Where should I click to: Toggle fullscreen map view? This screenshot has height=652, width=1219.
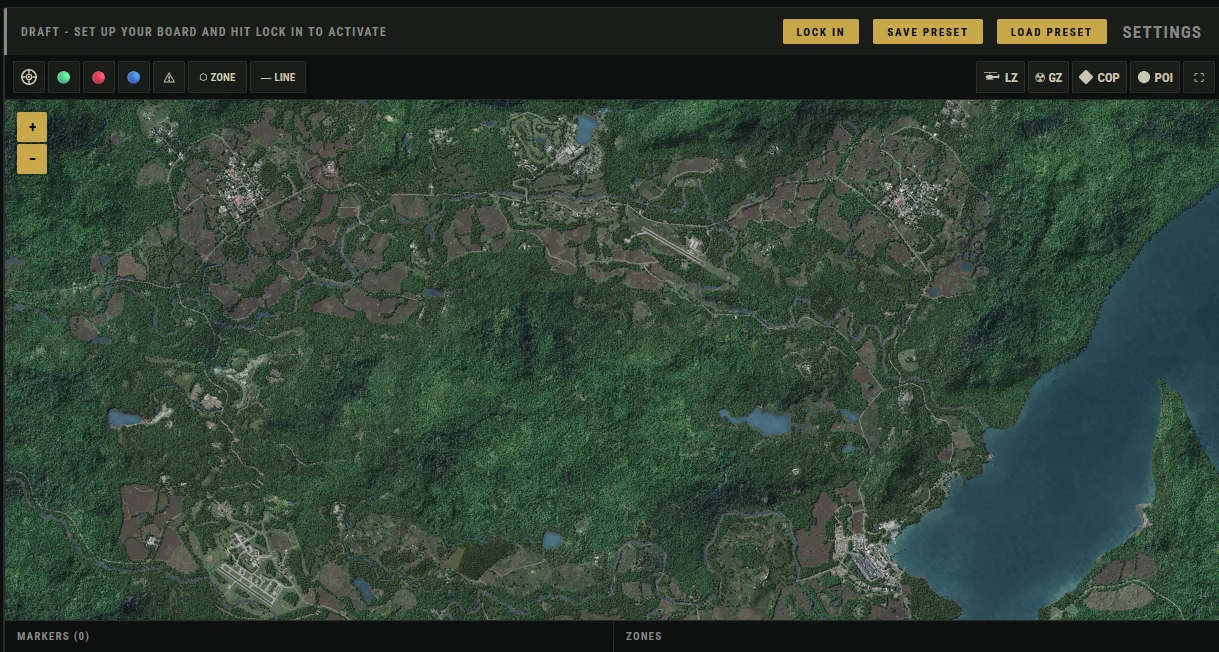click(x=1199, y=77)
